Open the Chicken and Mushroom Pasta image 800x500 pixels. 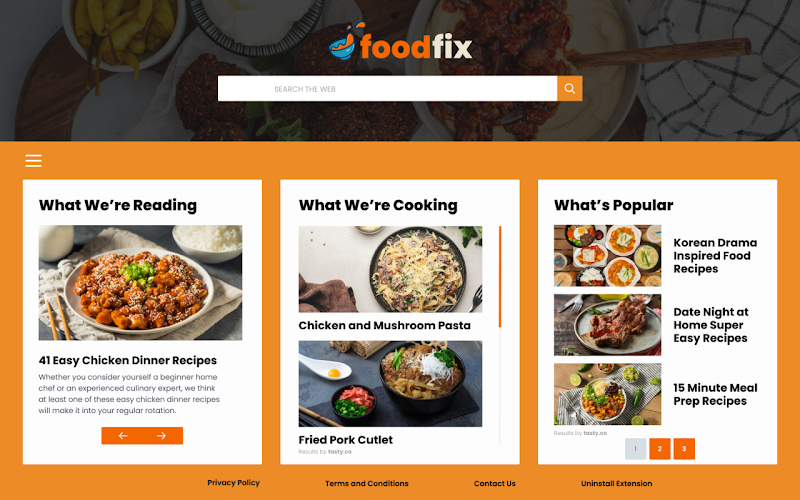[390, 269]
